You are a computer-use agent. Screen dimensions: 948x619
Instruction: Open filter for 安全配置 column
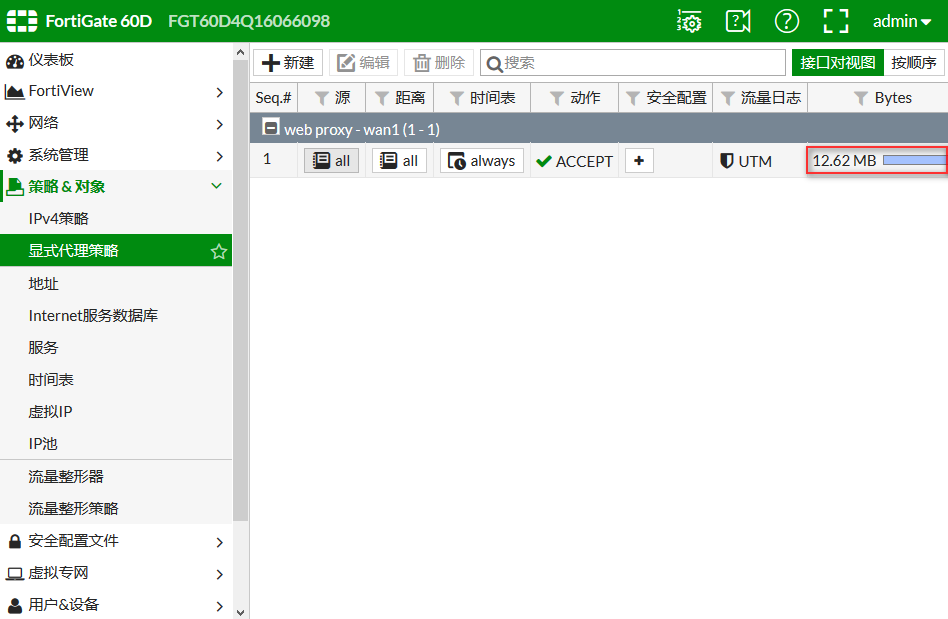[633, 99]
